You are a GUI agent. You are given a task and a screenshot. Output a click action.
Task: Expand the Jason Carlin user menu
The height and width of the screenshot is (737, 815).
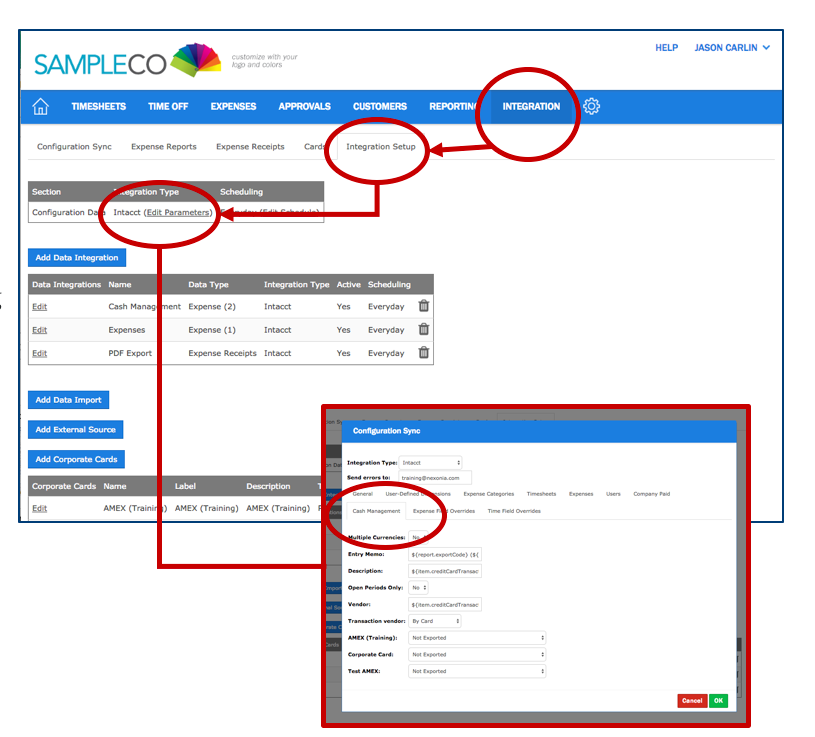point(732,48)
